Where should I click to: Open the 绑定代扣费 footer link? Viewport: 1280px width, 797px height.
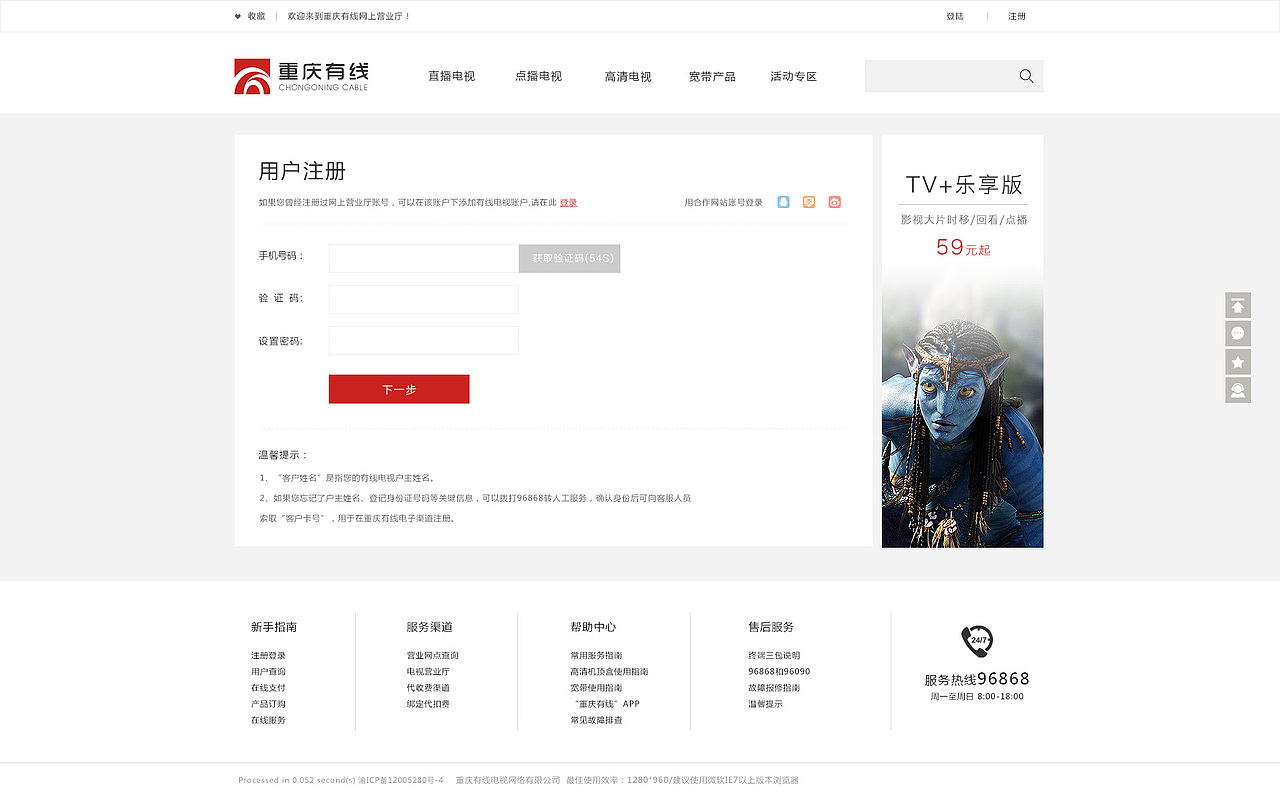[x=428, y=704]
